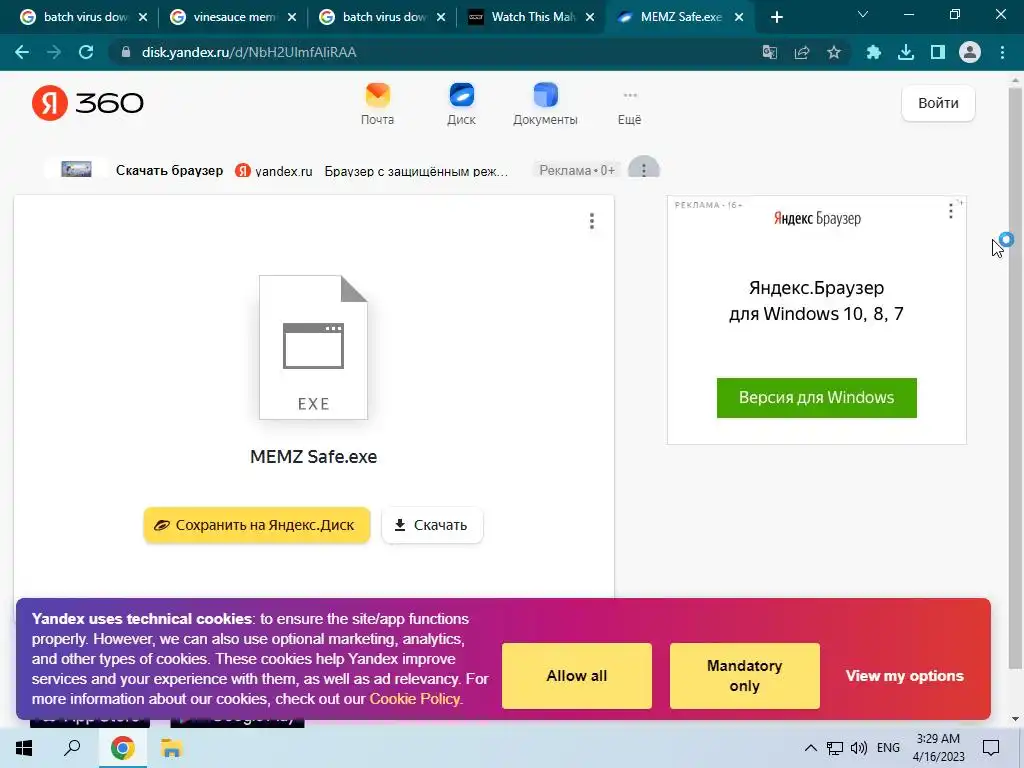
Task: Switch to the 'vinesauce mem' tab
Action: tap(231, 17)
